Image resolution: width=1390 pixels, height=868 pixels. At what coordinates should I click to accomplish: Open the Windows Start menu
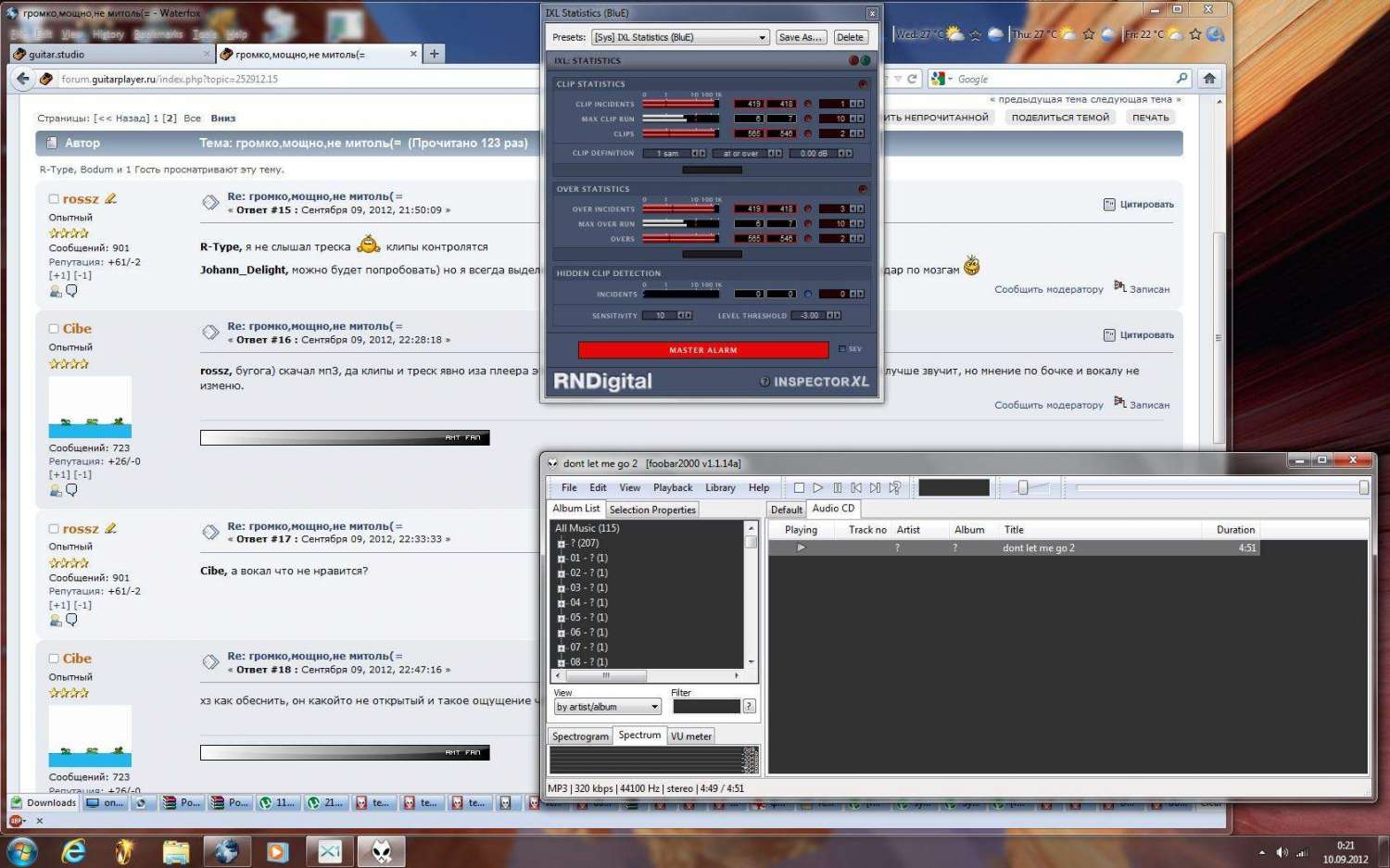pyautogui.click(x=21, y=851)
